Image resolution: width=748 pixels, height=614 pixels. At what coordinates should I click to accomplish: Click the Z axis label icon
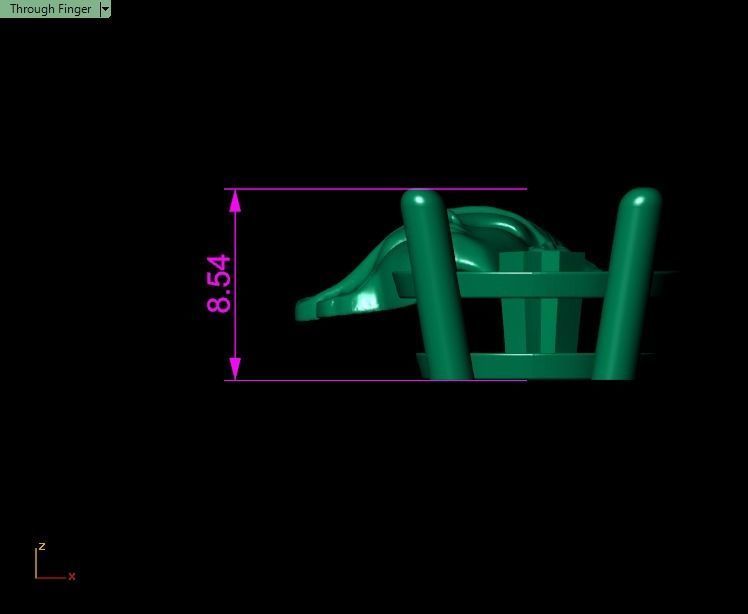(42, 546)
